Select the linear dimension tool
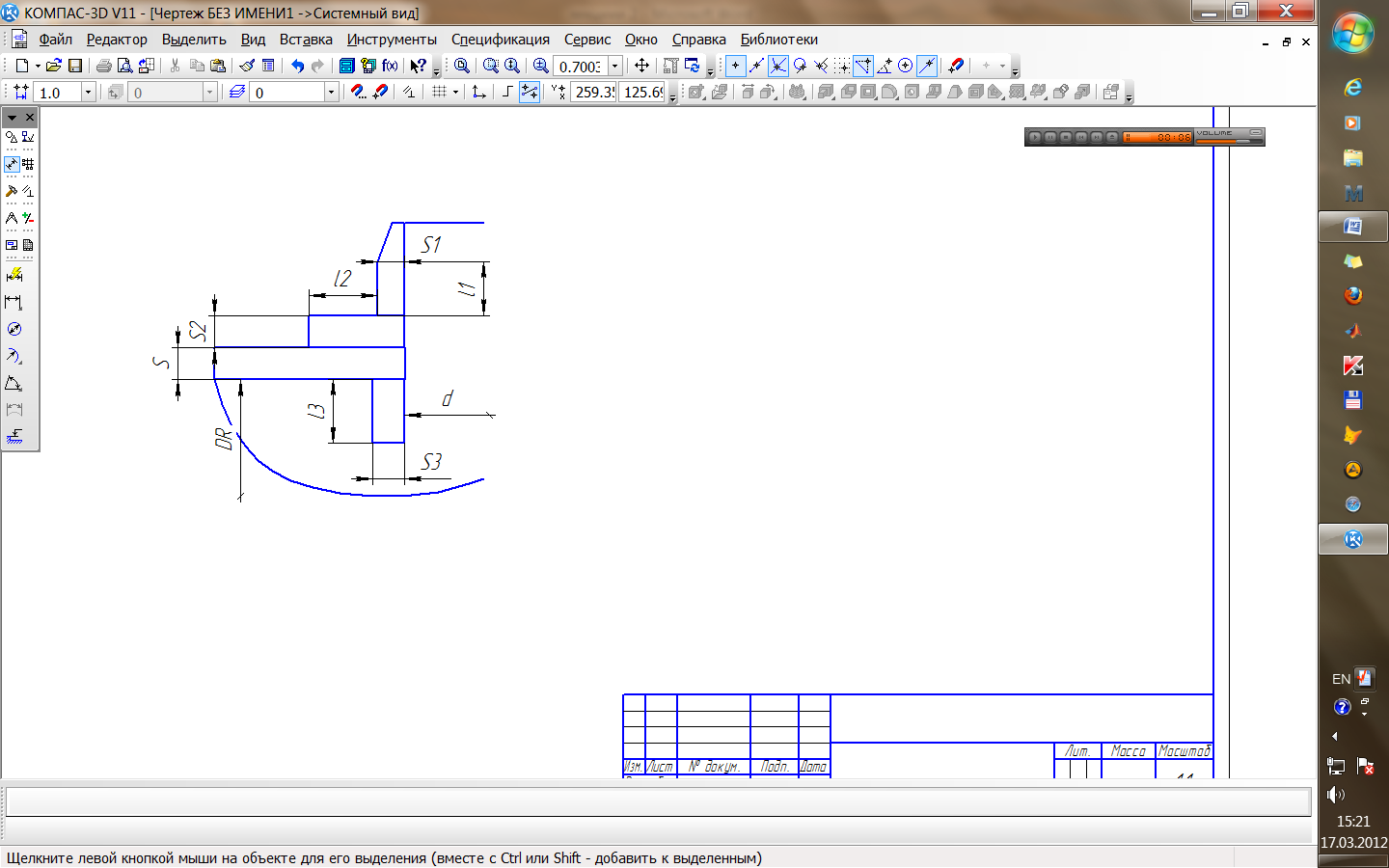The image size is (1389, 868). [14, 302]
